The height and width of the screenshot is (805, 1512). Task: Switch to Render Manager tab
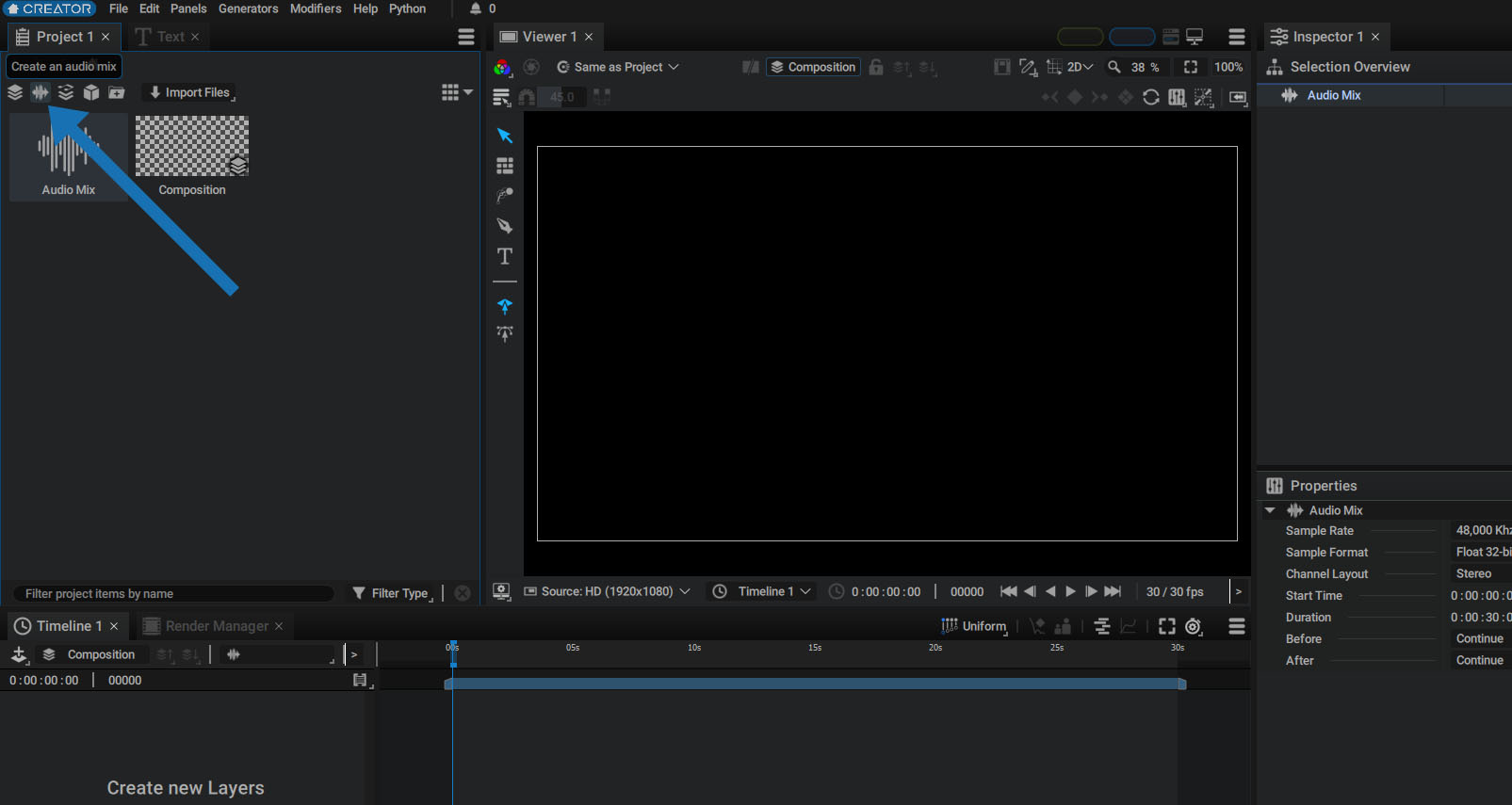point(213,626)
